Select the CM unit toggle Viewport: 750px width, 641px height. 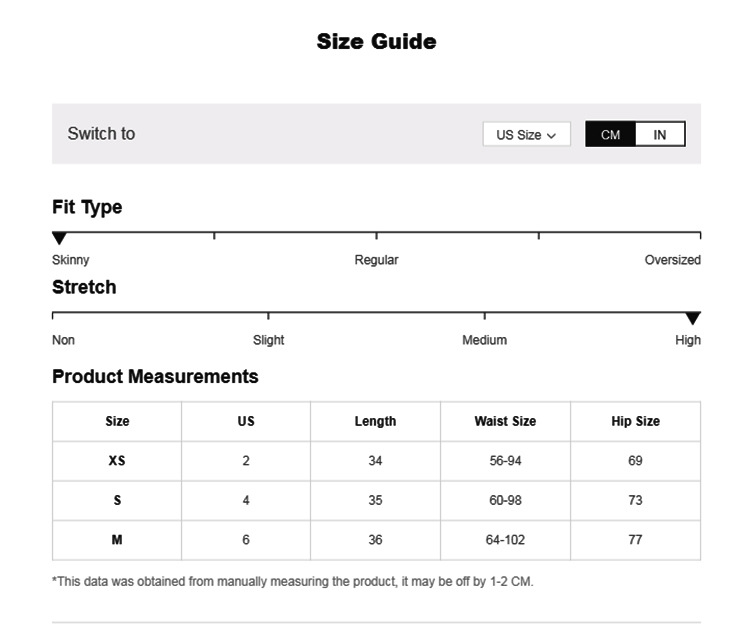pos(610,135)
